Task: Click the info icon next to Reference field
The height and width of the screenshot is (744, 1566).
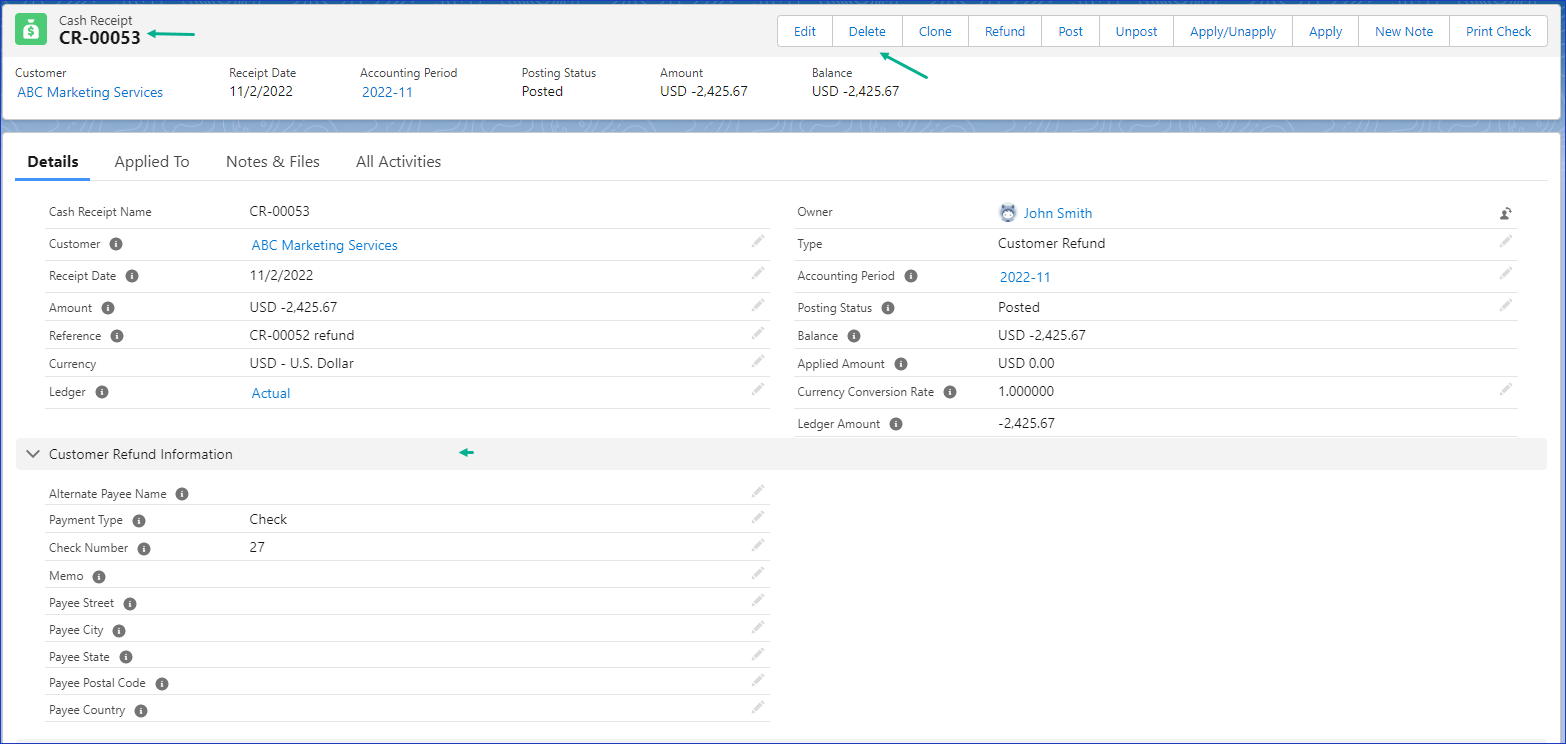Action: [x=117, y=336]
